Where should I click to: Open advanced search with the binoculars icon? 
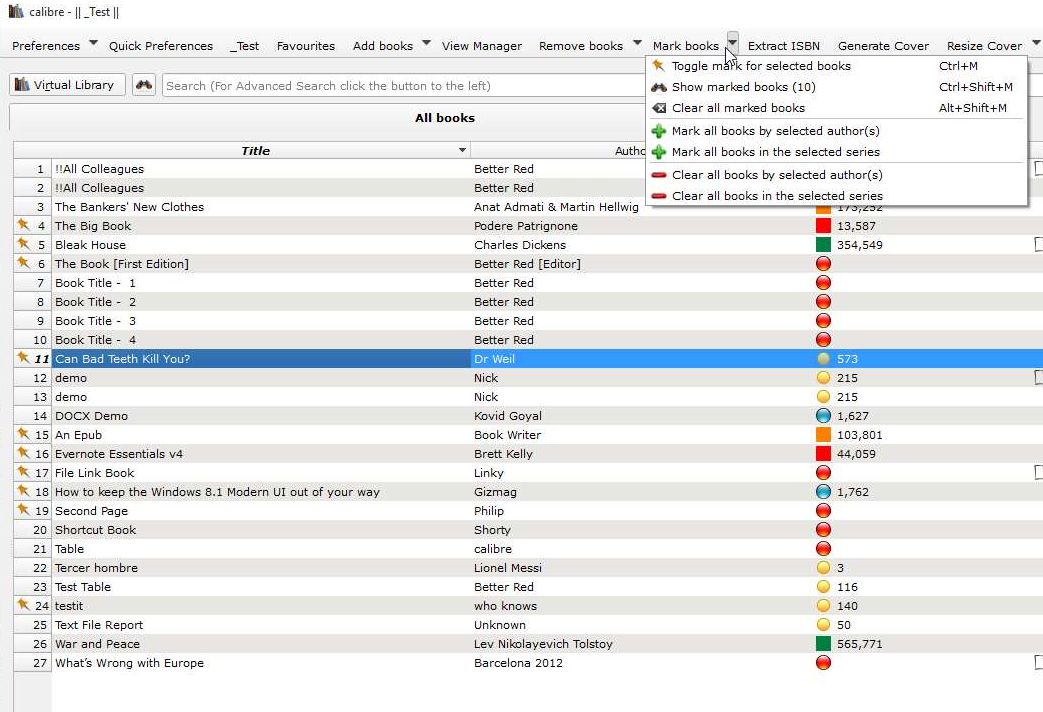(x=144, y=85)
